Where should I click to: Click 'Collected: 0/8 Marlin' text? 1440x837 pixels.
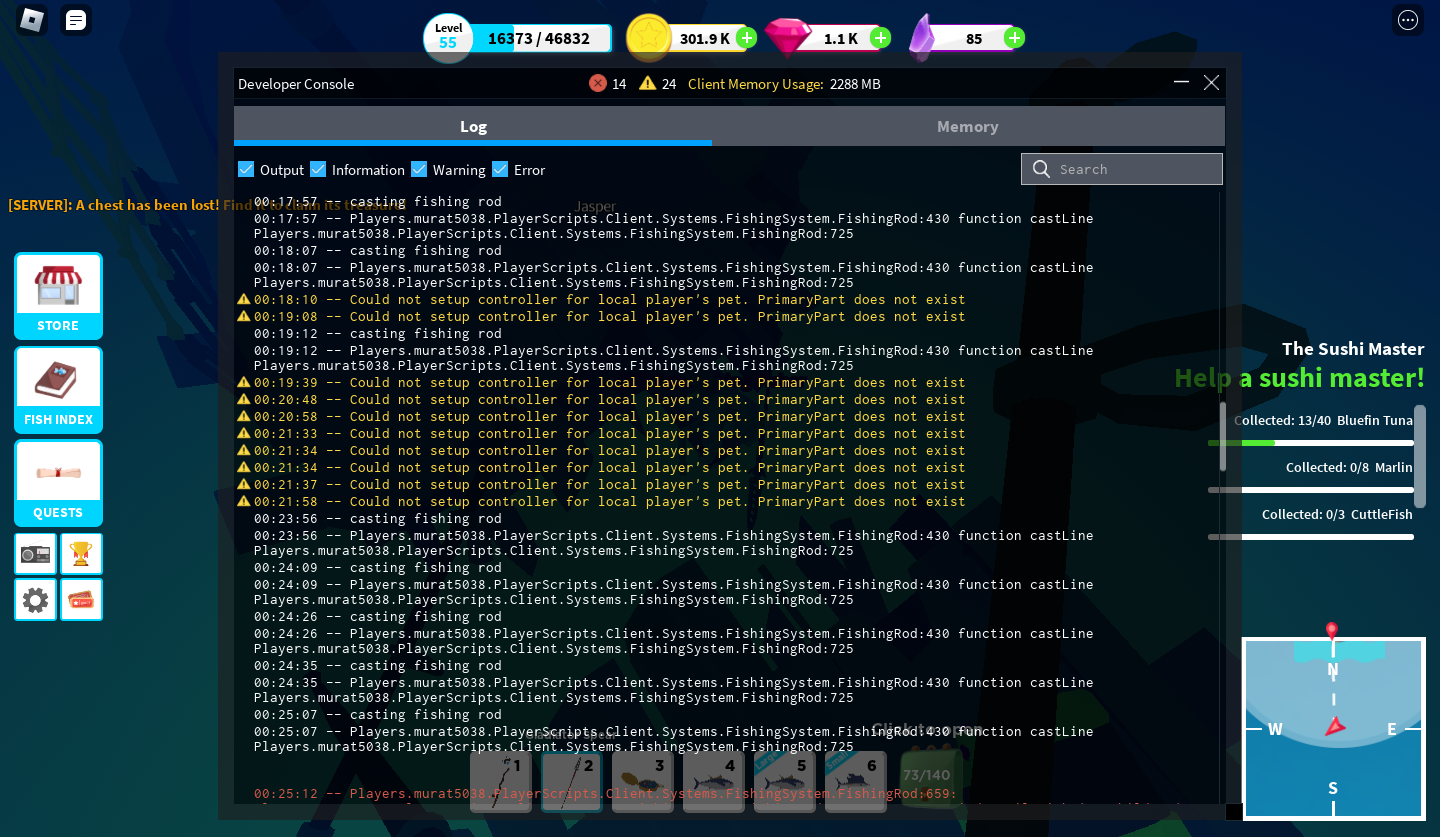coord(1349,468)
